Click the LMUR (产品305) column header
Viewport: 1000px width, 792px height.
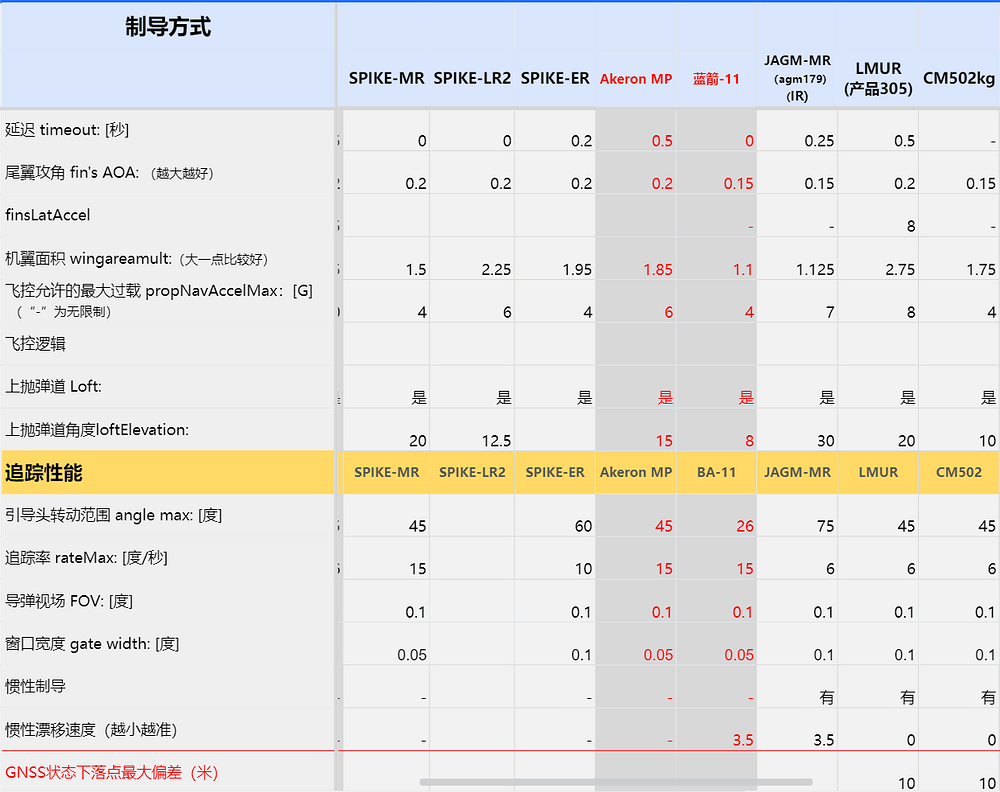(879, 77)
